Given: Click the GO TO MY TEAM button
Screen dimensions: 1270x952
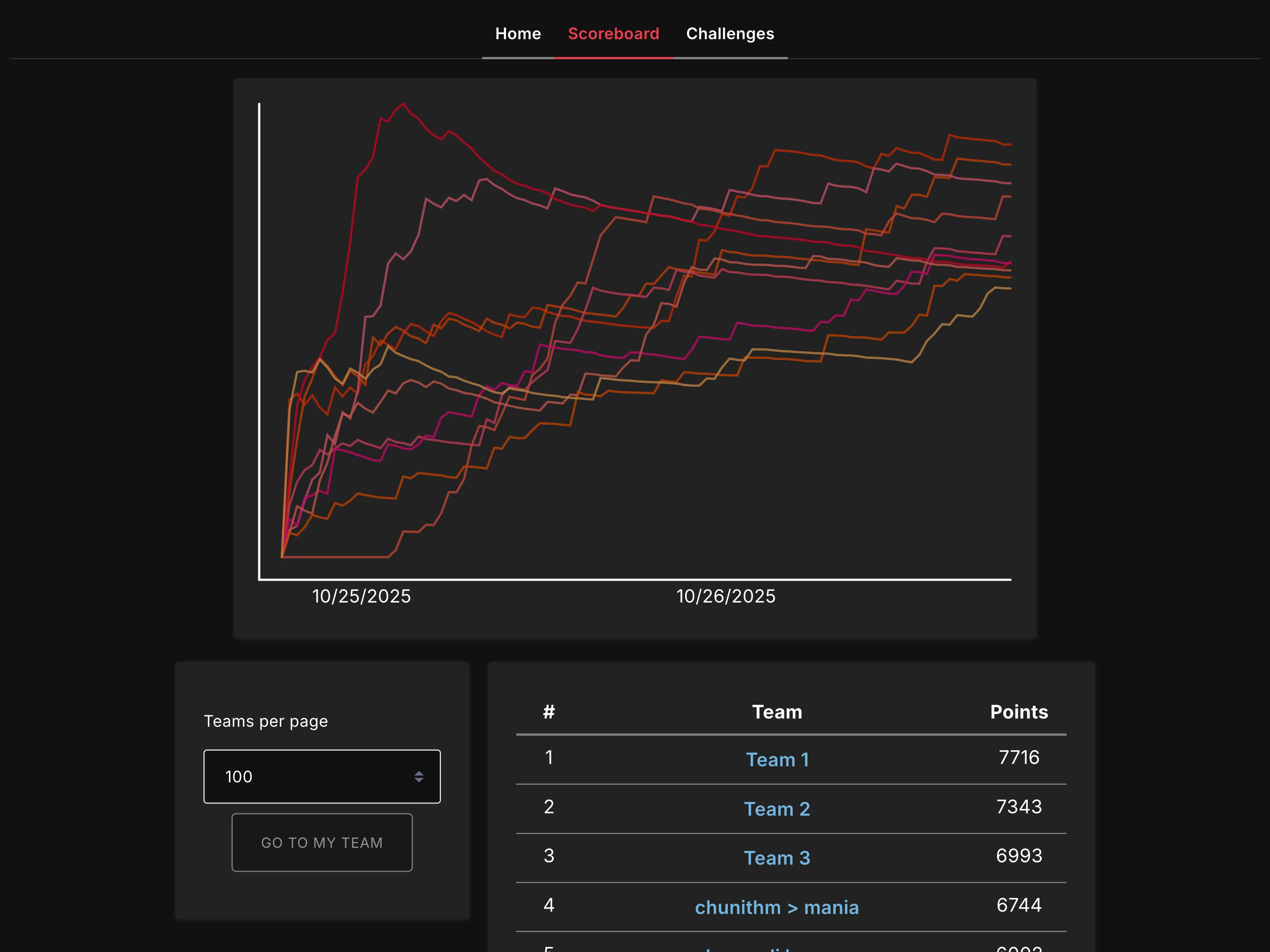Looking at the screenshot, I should (322, 842).
